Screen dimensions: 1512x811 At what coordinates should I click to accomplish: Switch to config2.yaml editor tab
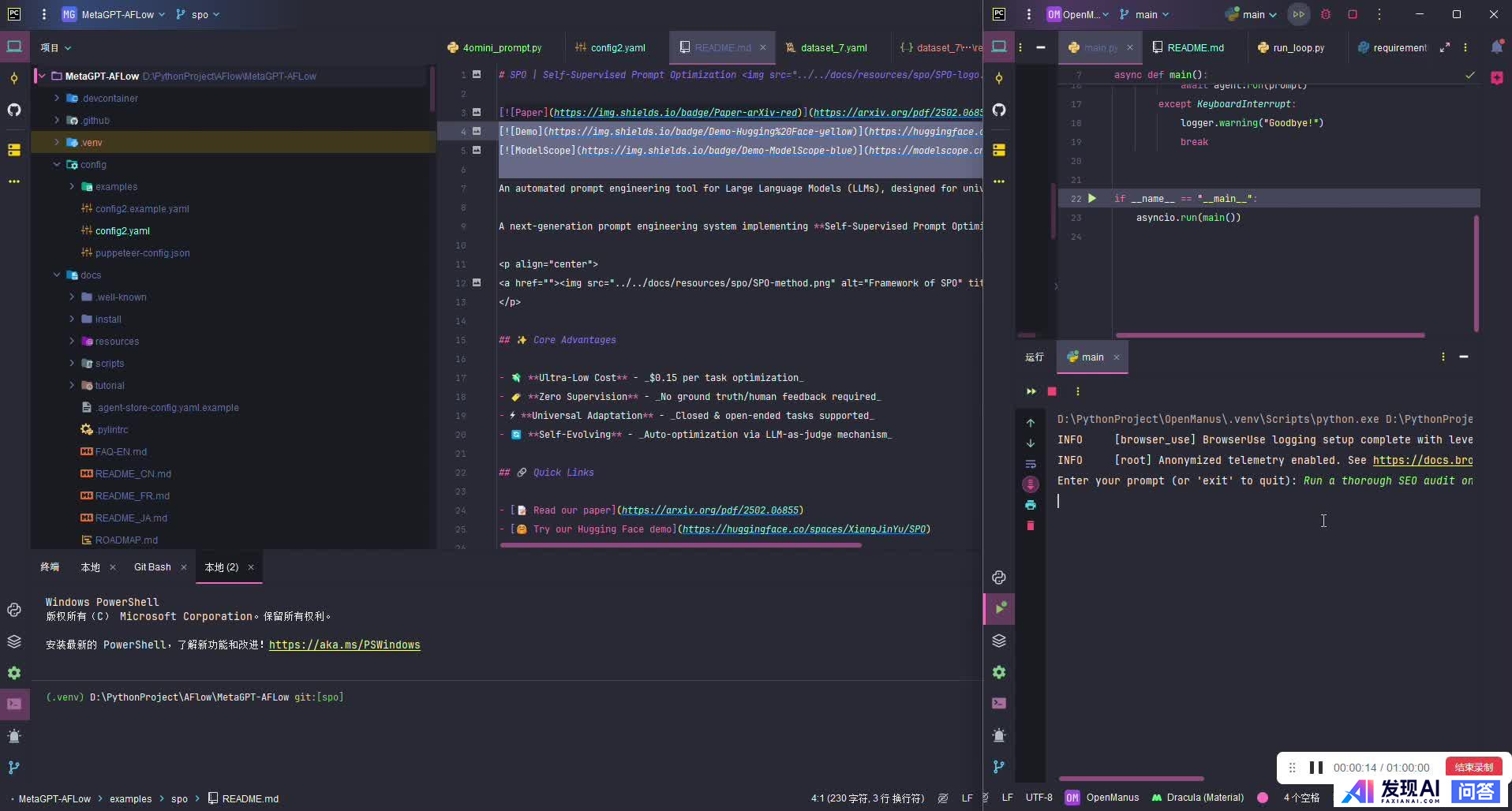[x=610, y=47]
